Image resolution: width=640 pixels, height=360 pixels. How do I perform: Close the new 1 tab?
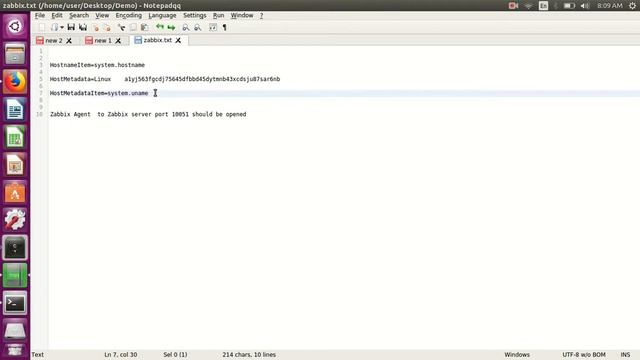click(x=118, y=41)
